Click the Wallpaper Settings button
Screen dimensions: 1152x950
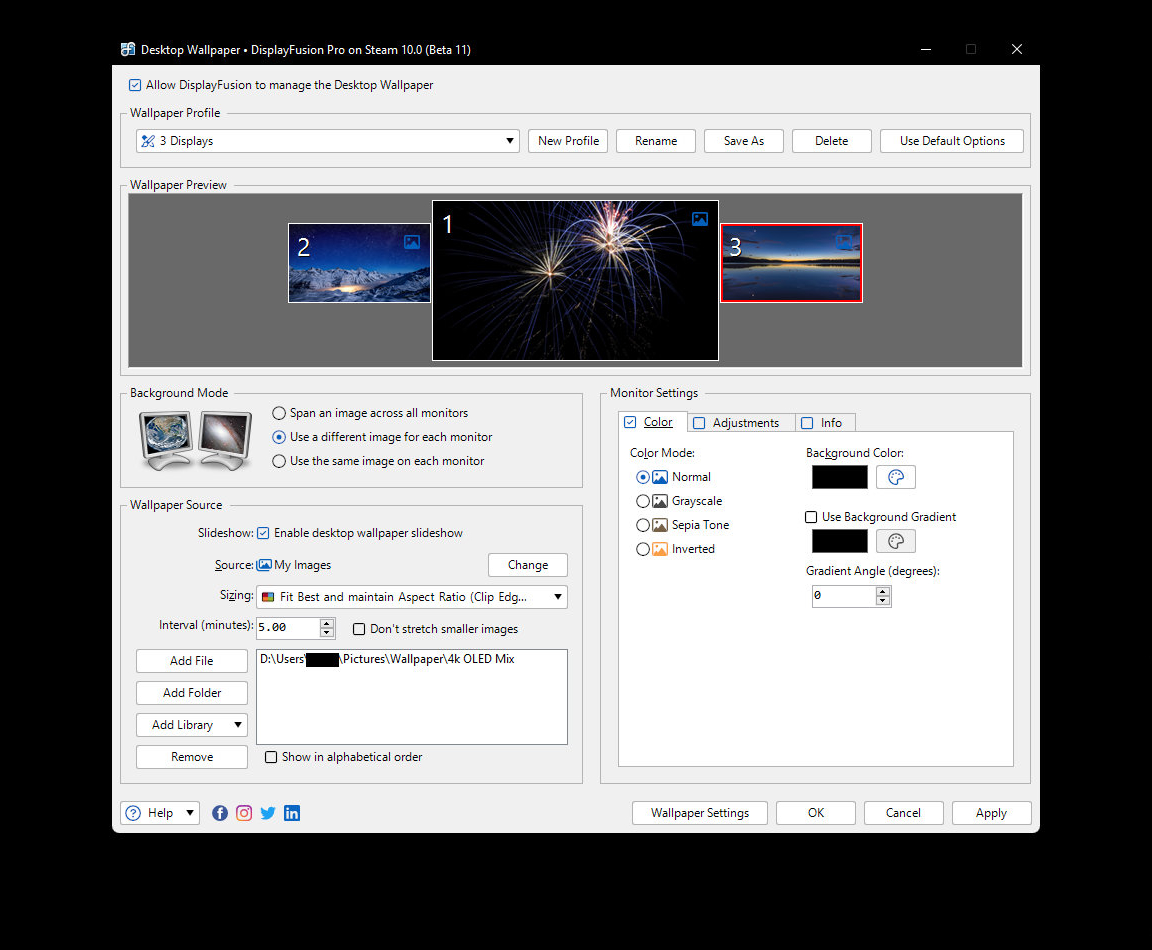(699, 813)
